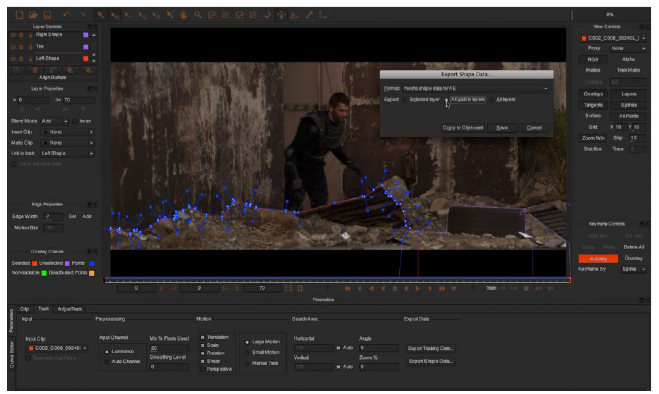Select the 'All layers' export radio button
This screenshot has width=659, height=394.
point(491,100)
